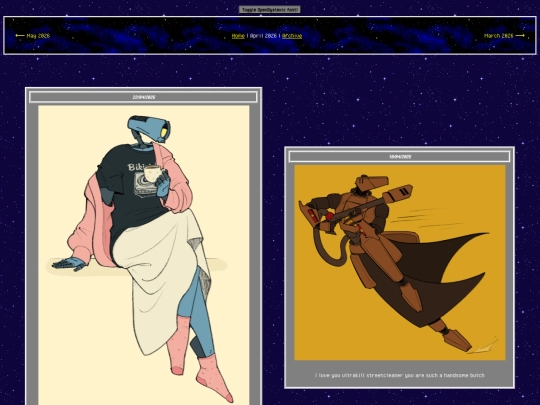The width and height of the screenshot is (540, 405).
Task: Click the 'i love you ultrakill streetcleaner' caption
Action: pos(399,375)
